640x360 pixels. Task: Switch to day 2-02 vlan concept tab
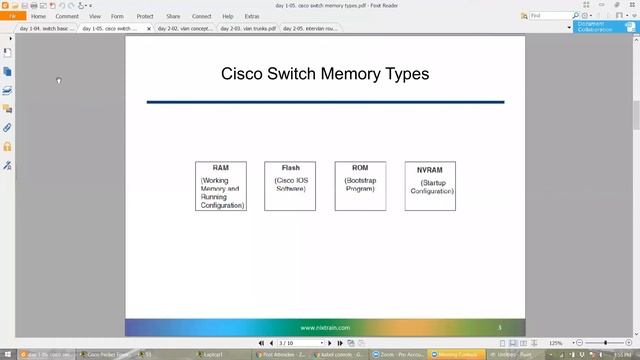185,29
